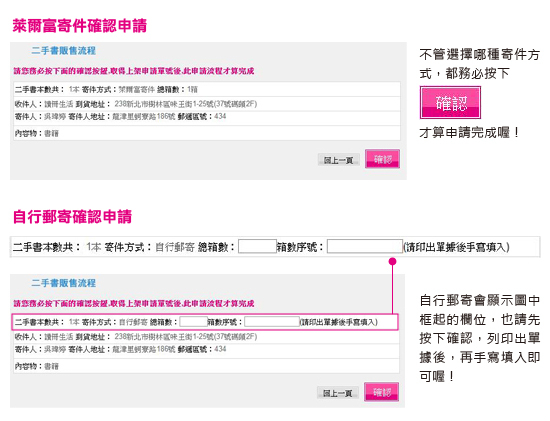Click the 自行郵寄確認申請 heading
The image size is (550, 421).
click(72, 216)
